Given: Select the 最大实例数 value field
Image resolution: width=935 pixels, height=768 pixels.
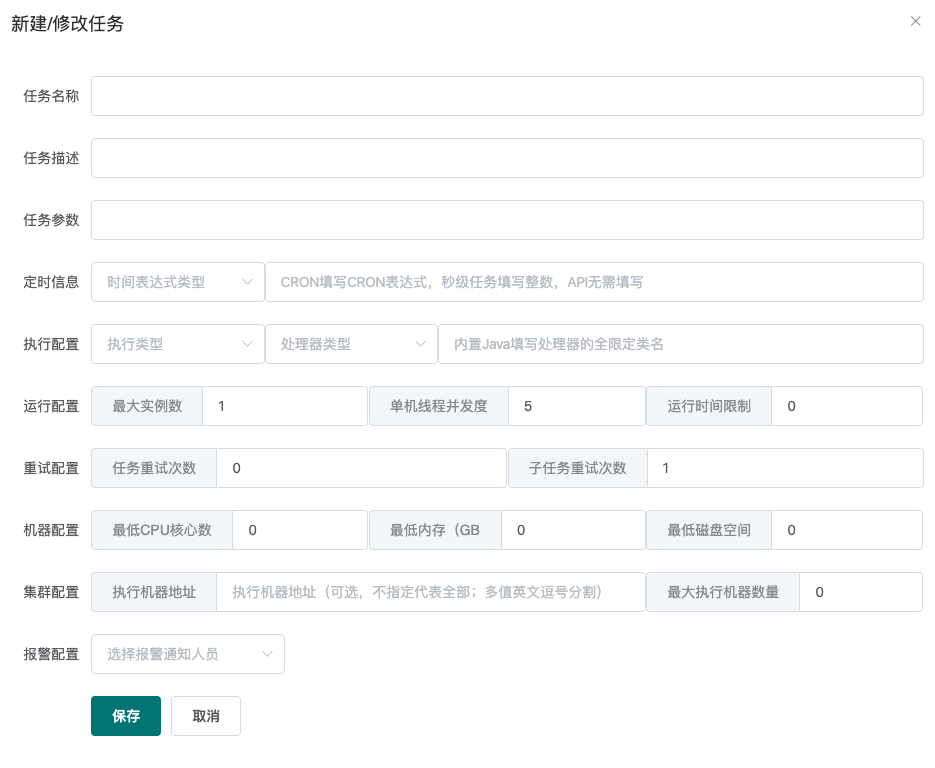Looking at the screenshot, I should tap(285, 406).
